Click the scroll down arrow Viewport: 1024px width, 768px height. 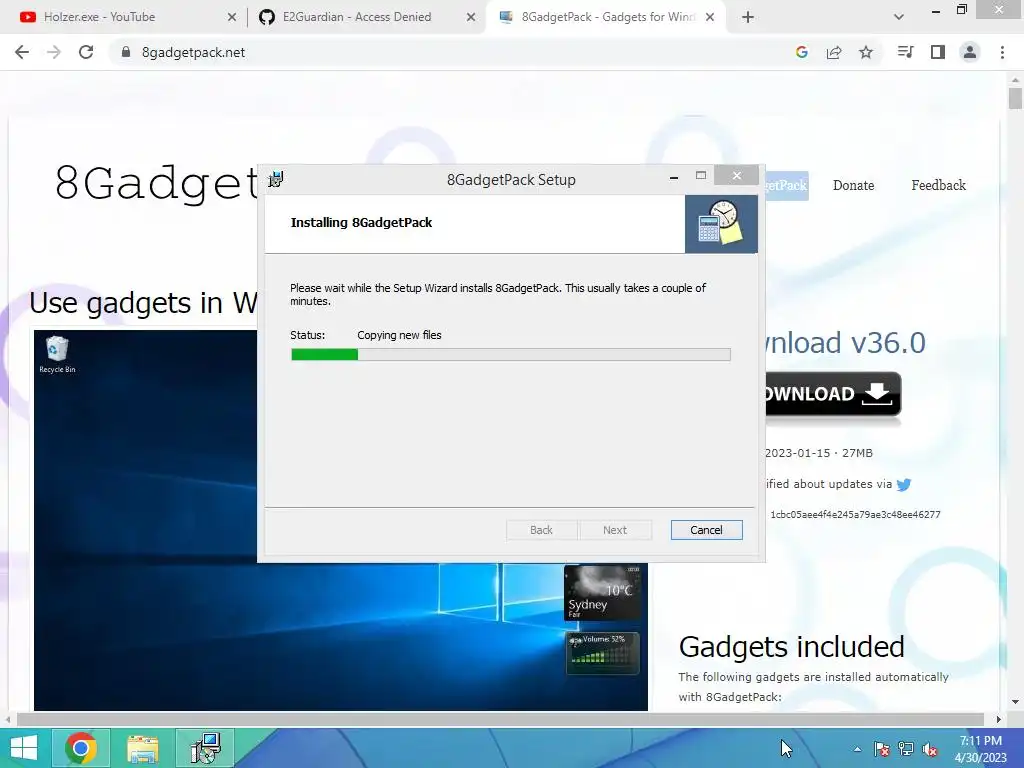[1015, 703]
